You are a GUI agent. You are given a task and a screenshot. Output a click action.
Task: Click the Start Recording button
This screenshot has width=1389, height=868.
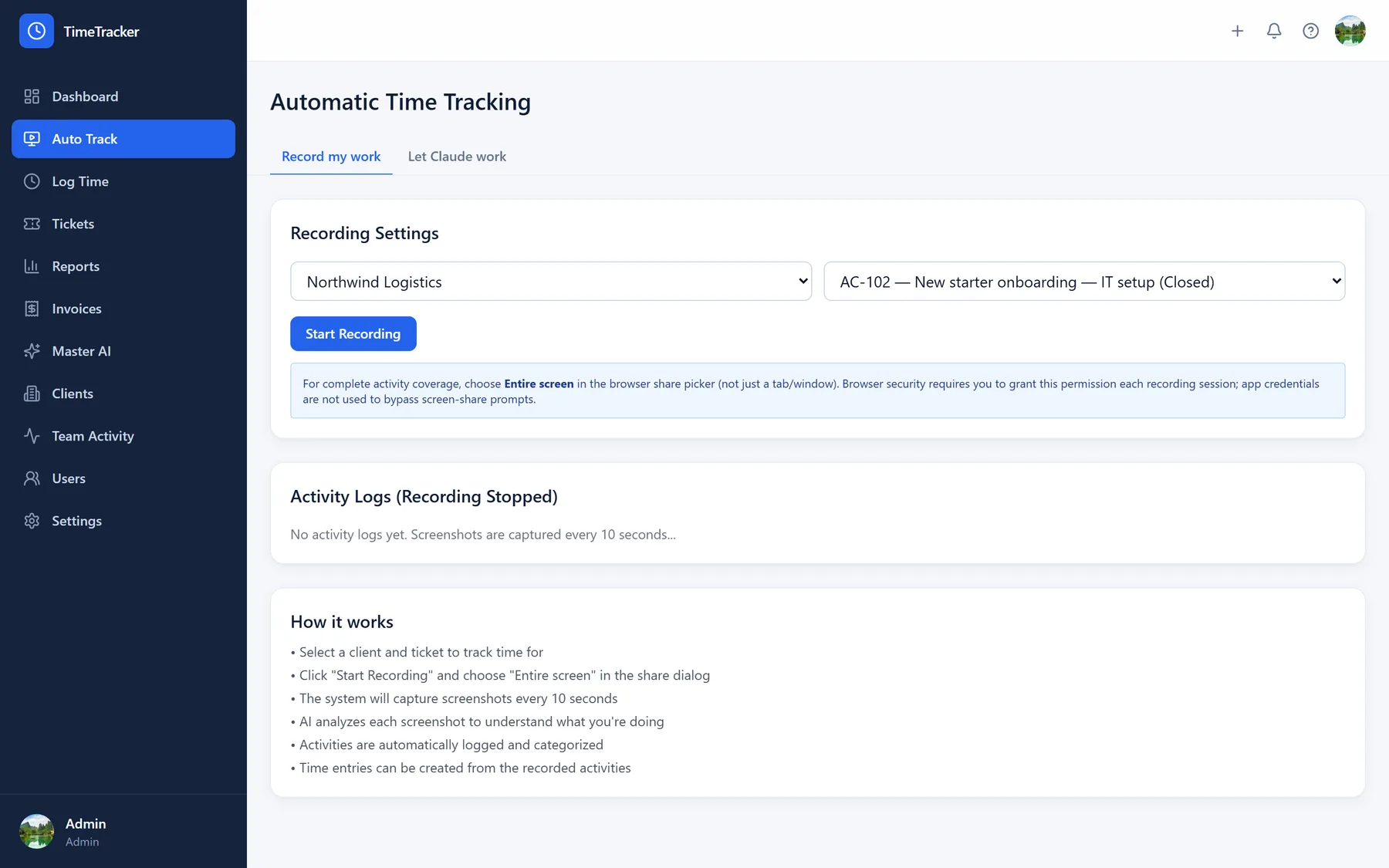[353, 334]
